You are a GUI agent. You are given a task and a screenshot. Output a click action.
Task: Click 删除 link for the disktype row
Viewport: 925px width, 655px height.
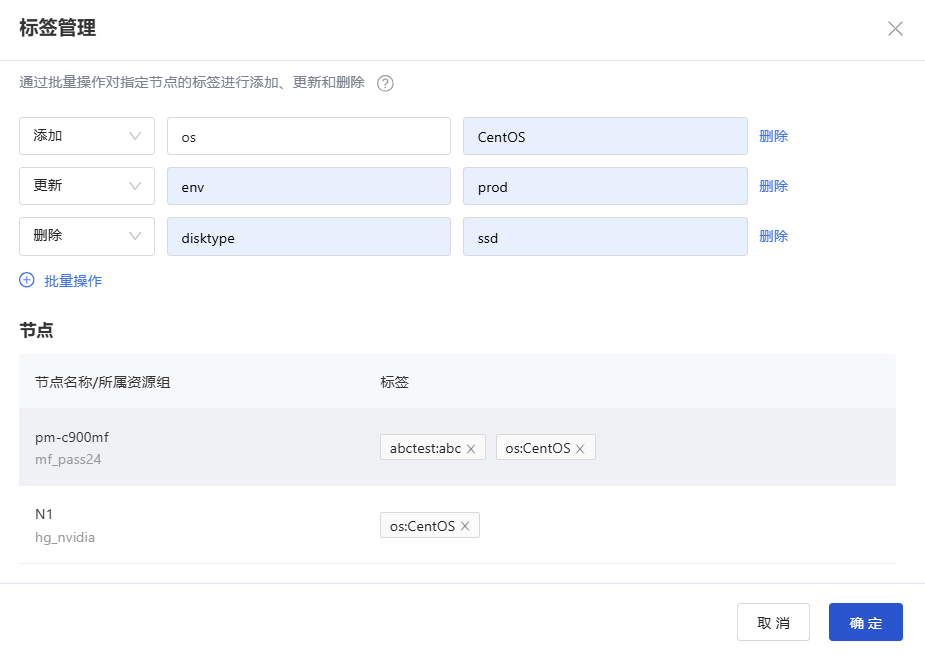coord(773,236)
